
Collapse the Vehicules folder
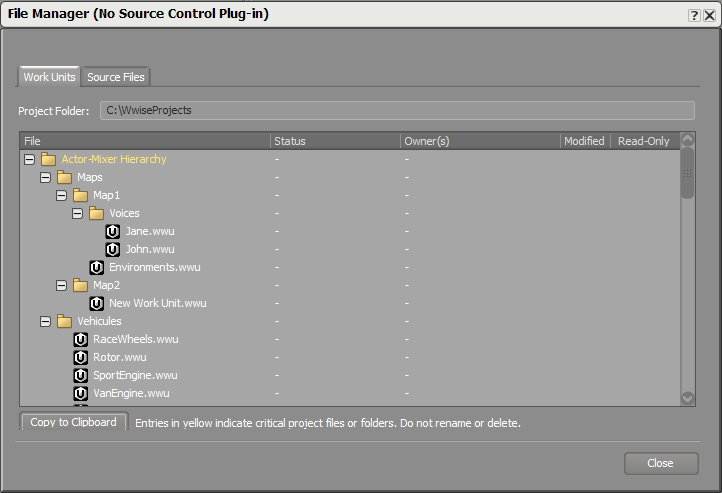click(46, 321)
